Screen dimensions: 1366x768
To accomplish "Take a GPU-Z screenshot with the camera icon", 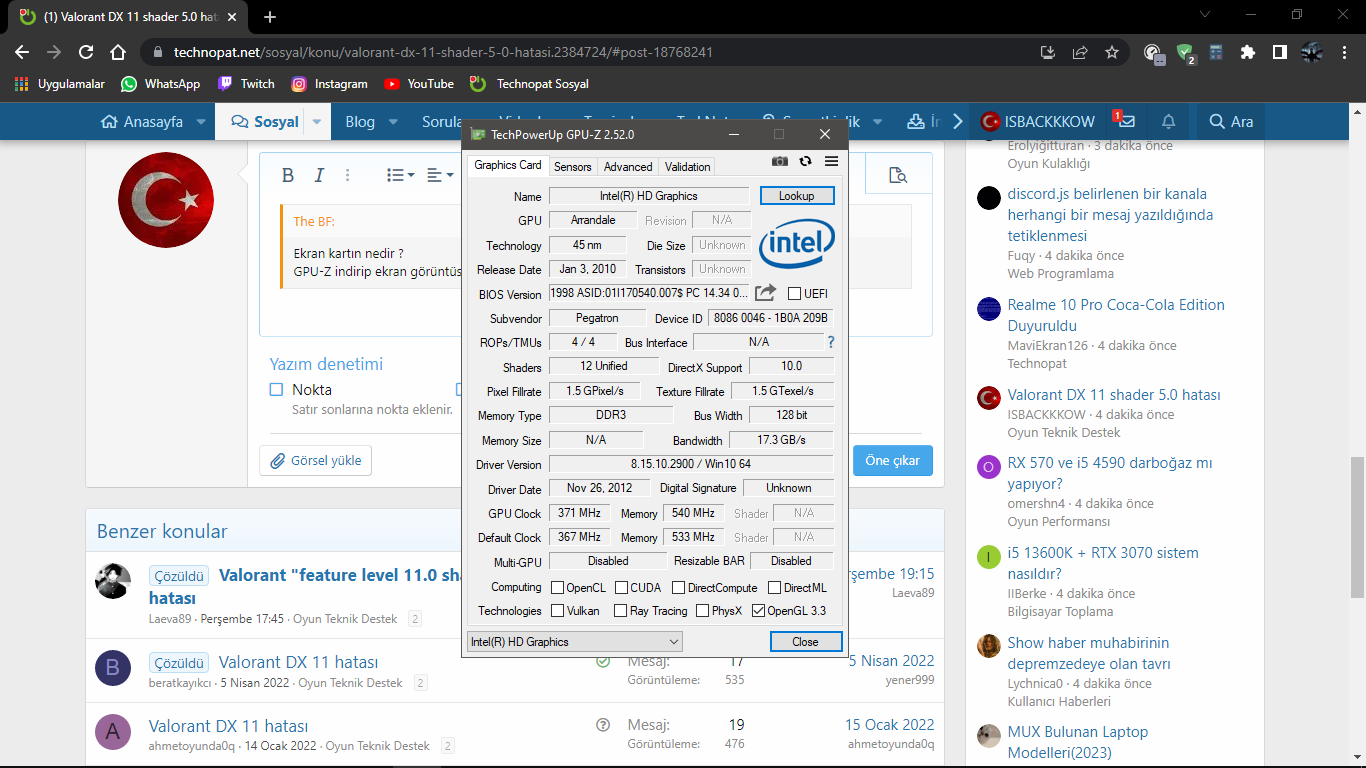I will click(x=780, y=162).
